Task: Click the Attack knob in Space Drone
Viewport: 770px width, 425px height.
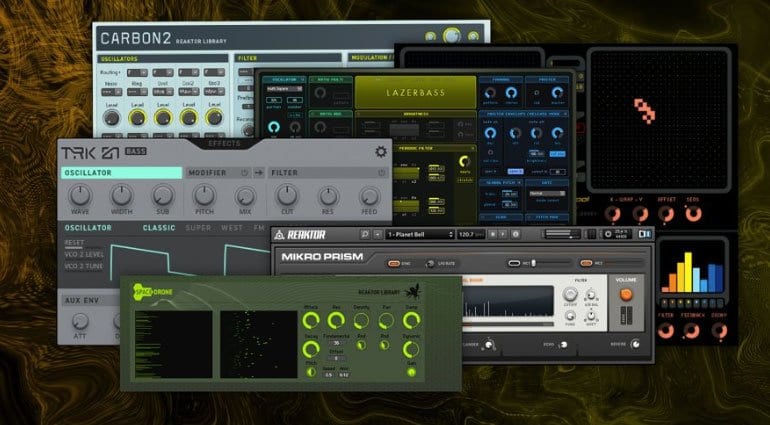Action: (310, 320)
